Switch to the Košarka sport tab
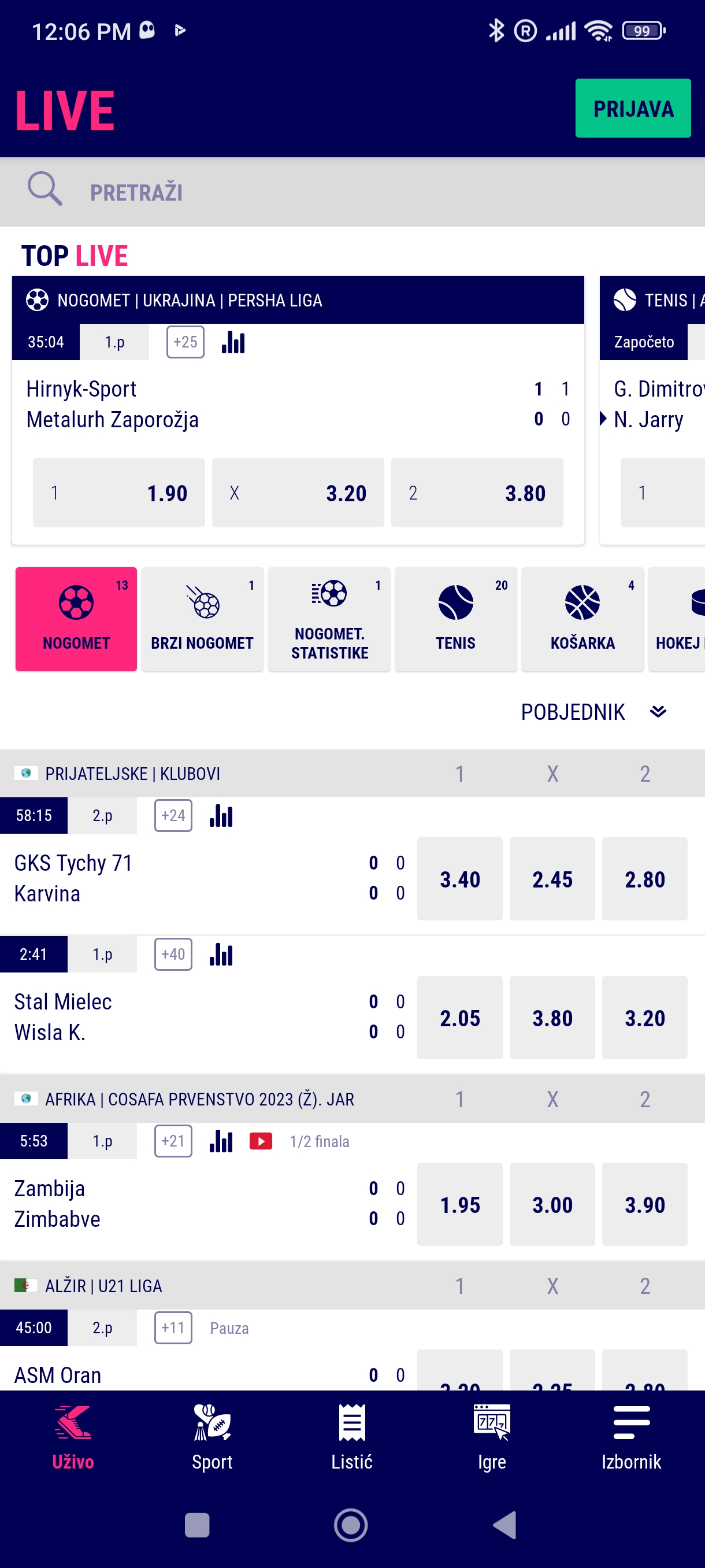The width and height of the screenshot is (705, 1568). coord(582,619)
